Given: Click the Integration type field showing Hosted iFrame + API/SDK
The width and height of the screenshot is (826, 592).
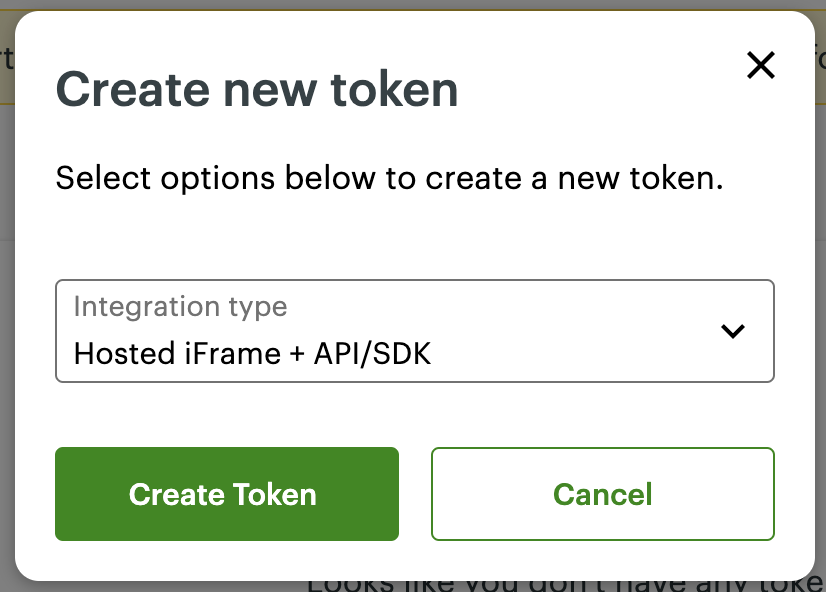Looking at the screenshot, I should [413, 331].
